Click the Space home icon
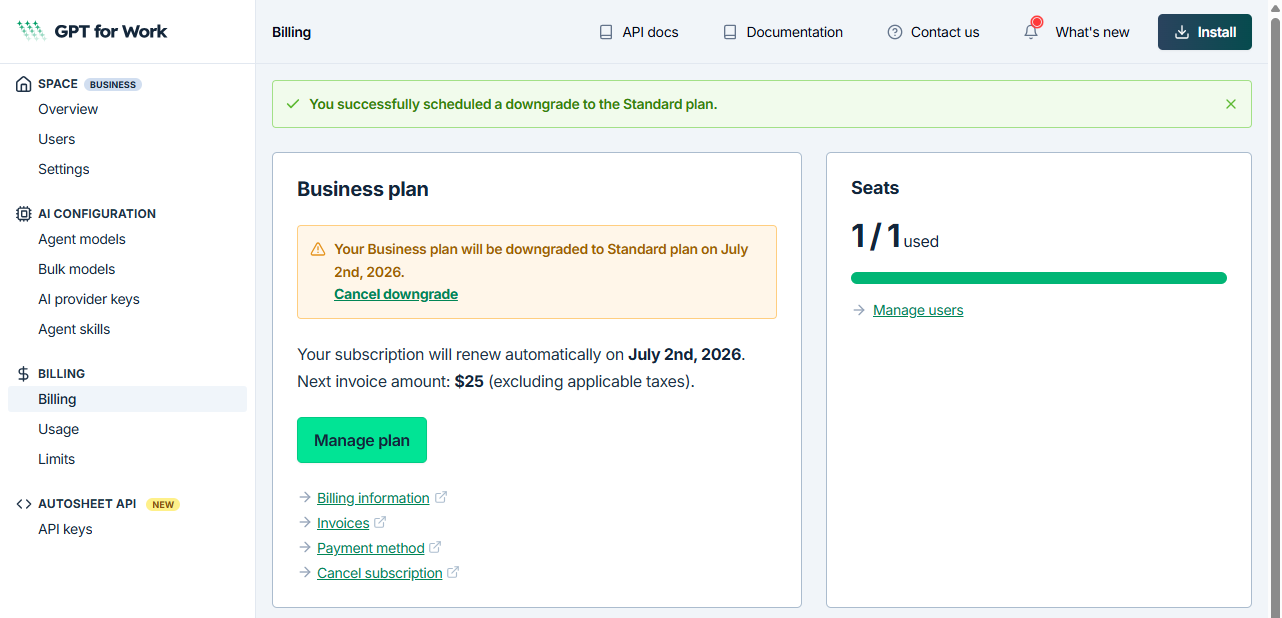Viewport: 1282px width, 618px height. [x=23, y=84]
